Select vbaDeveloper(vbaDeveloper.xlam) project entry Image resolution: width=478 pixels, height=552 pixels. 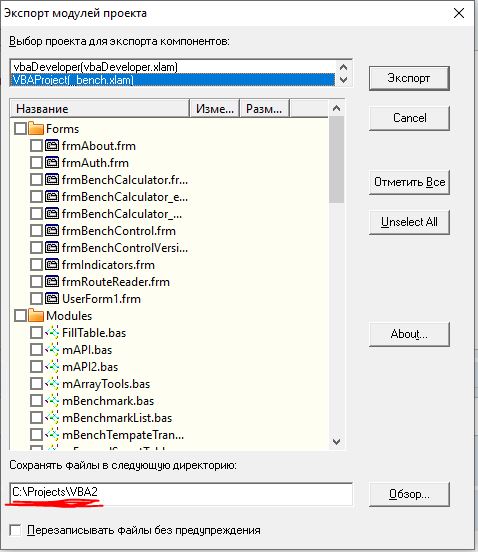[172, 67]
